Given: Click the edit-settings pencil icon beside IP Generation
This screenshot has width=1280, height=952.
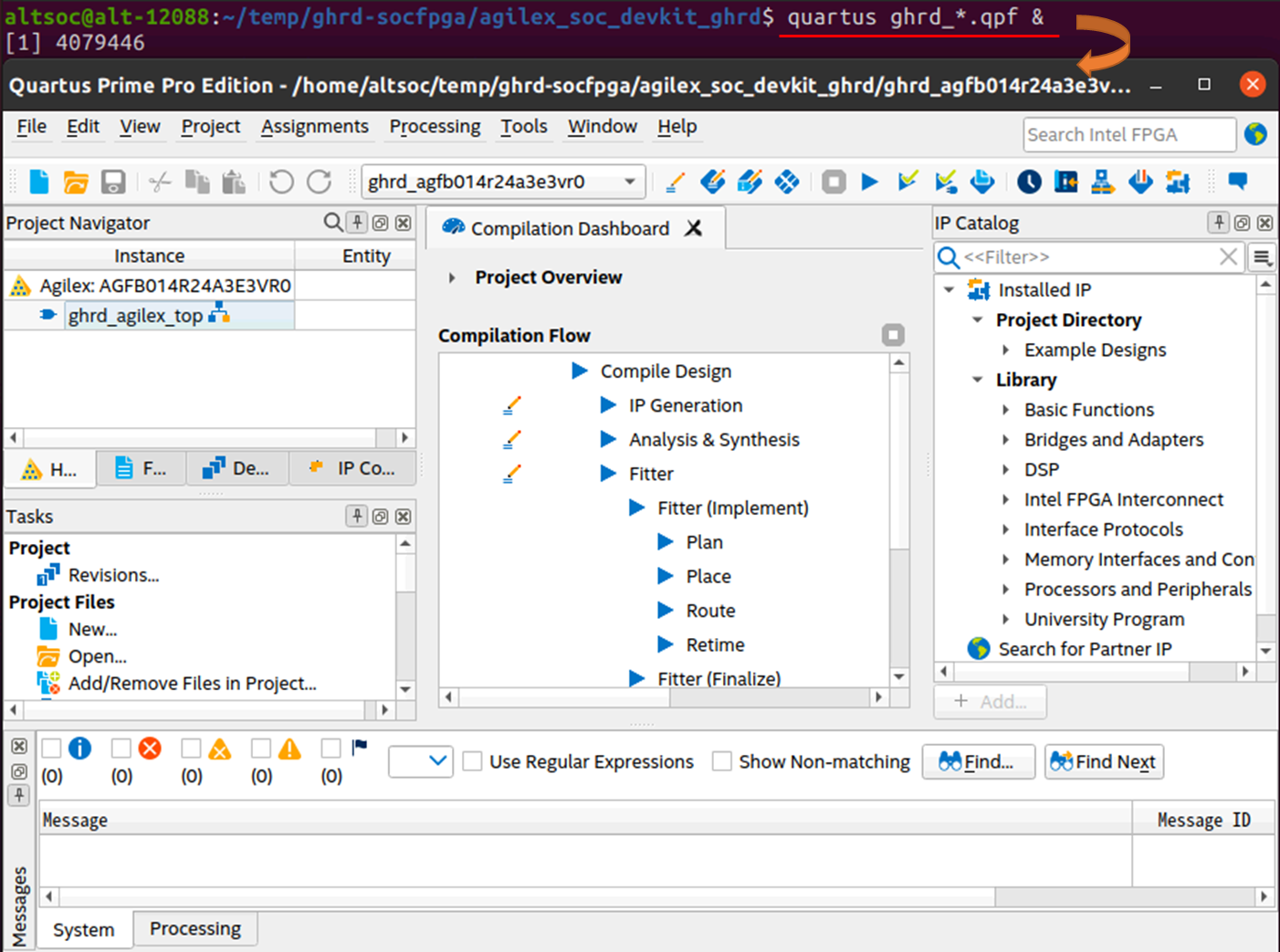Looking at the screenshot, I should (x=512, y=405).
